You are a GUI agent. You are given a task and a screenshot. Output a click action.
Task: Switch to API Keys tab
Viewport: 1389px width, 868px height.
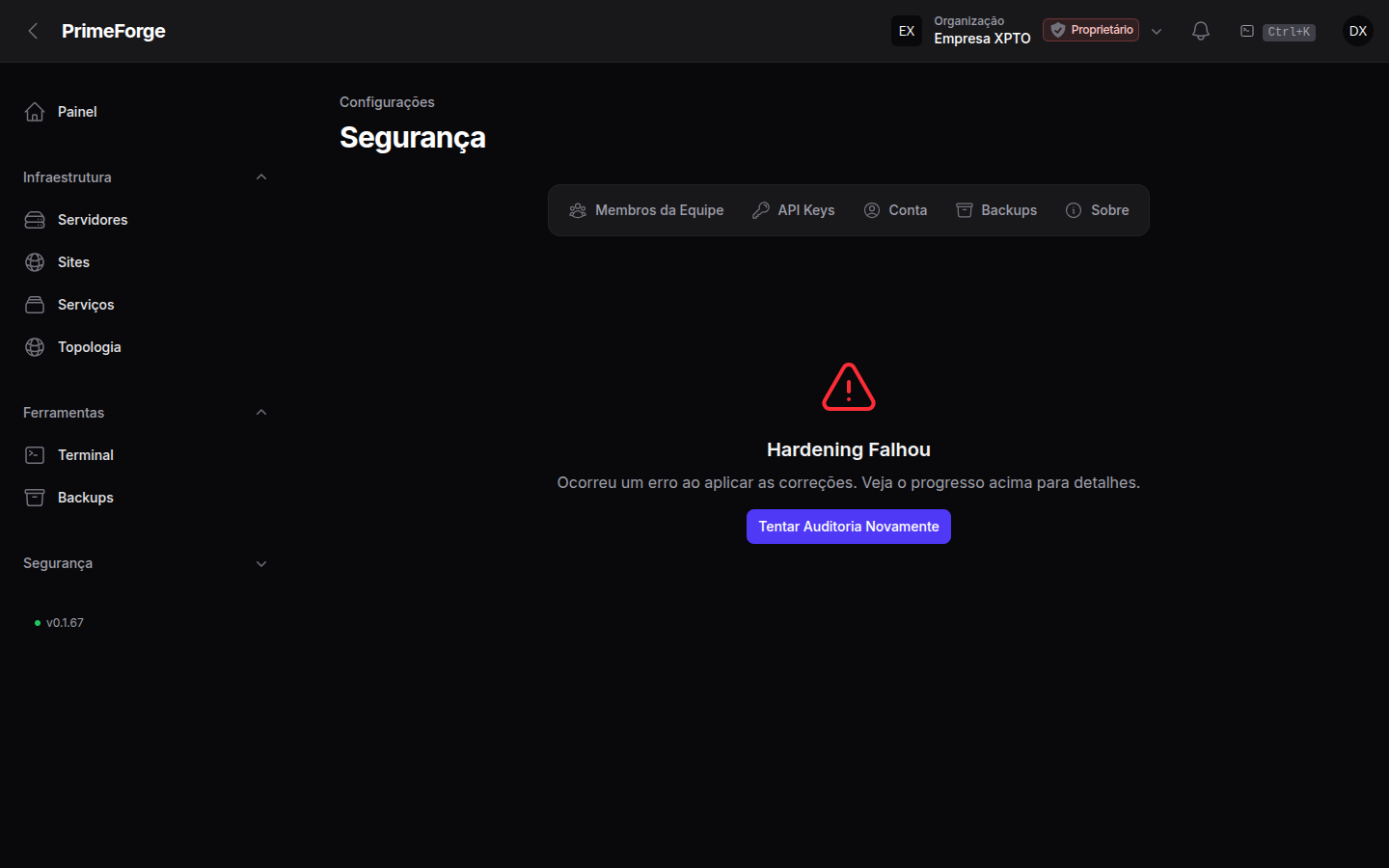click(x=794, y=210)
